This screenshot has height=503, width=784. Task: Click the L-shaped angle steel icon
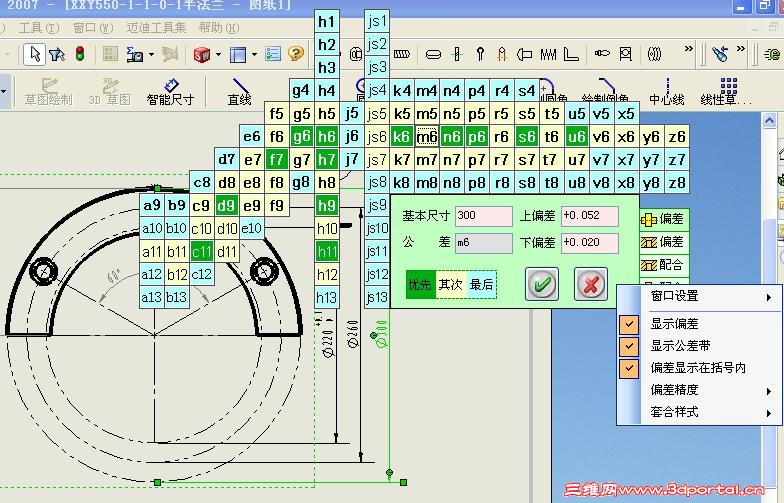pos(571,54)
